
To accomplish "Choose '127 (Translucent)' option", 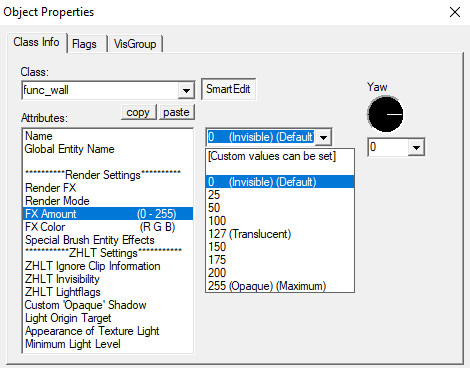I will (x=280, y=234).
